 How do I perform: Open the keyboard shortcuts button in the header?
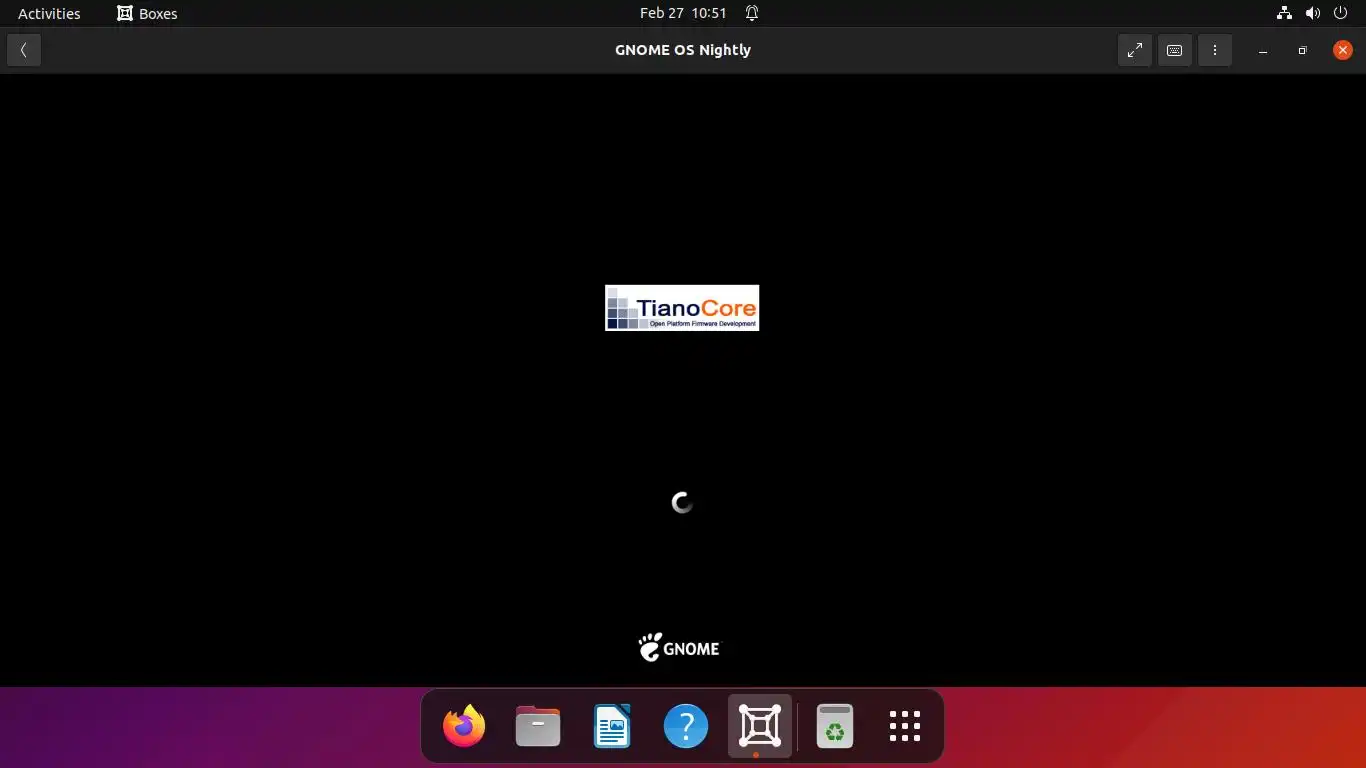click(1175, 50)
